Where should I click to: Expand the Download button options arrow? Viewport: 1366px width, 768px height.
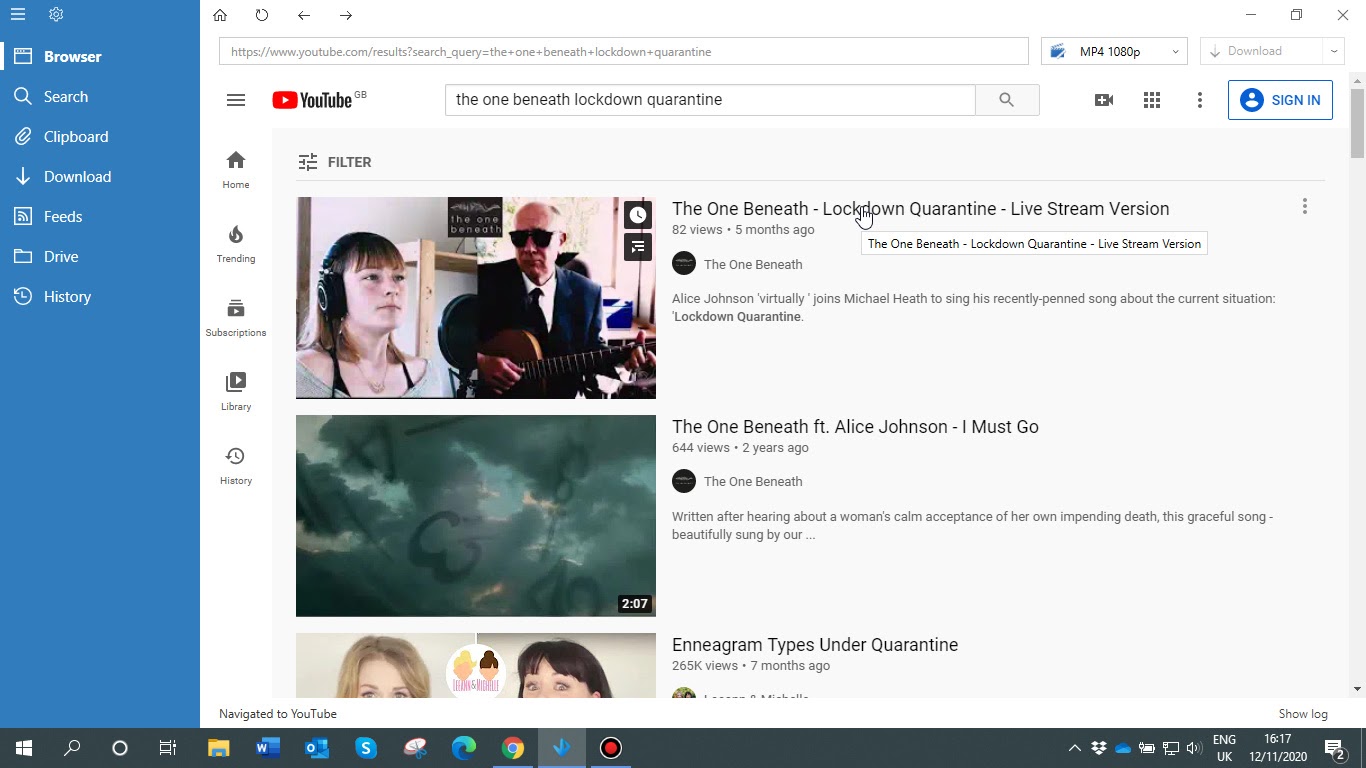click(1333, 51)
